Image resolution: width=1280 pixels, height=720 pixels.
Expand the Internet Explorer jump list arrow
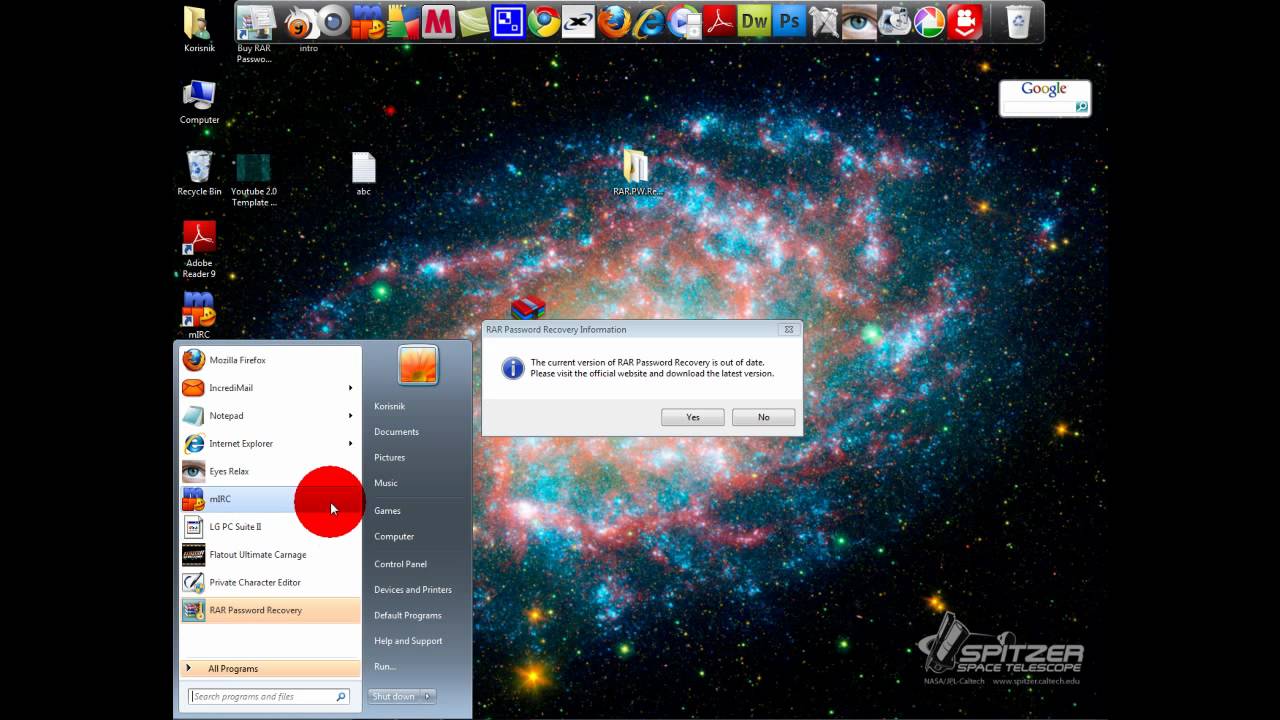click(x=350, y=444)
